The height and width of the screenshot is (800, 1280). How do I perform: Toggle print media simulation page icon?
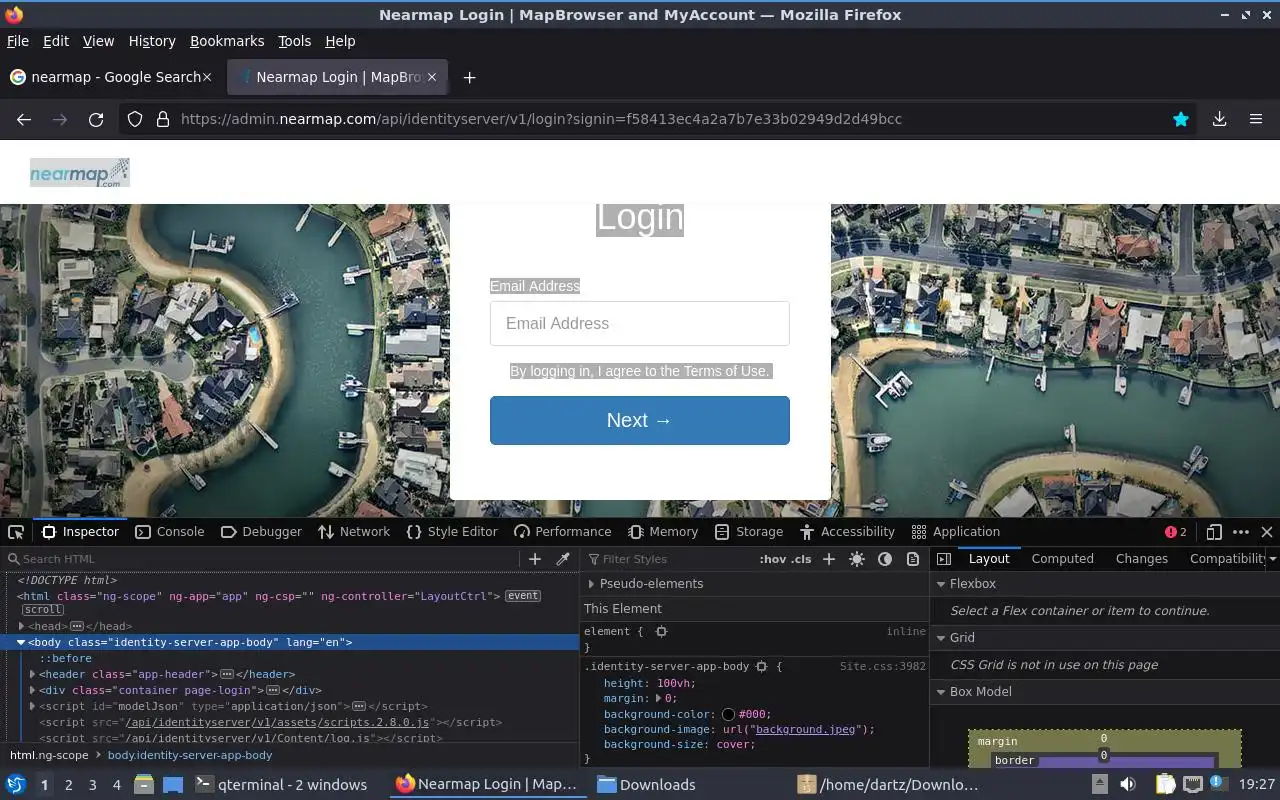pyautogui.click(x=913, y=559)
